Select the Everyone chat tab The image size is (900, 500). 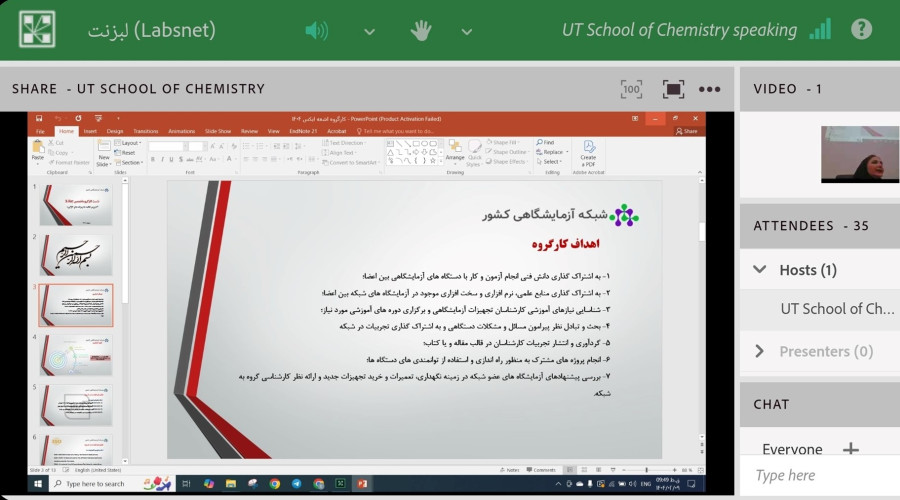click(792, 449)
